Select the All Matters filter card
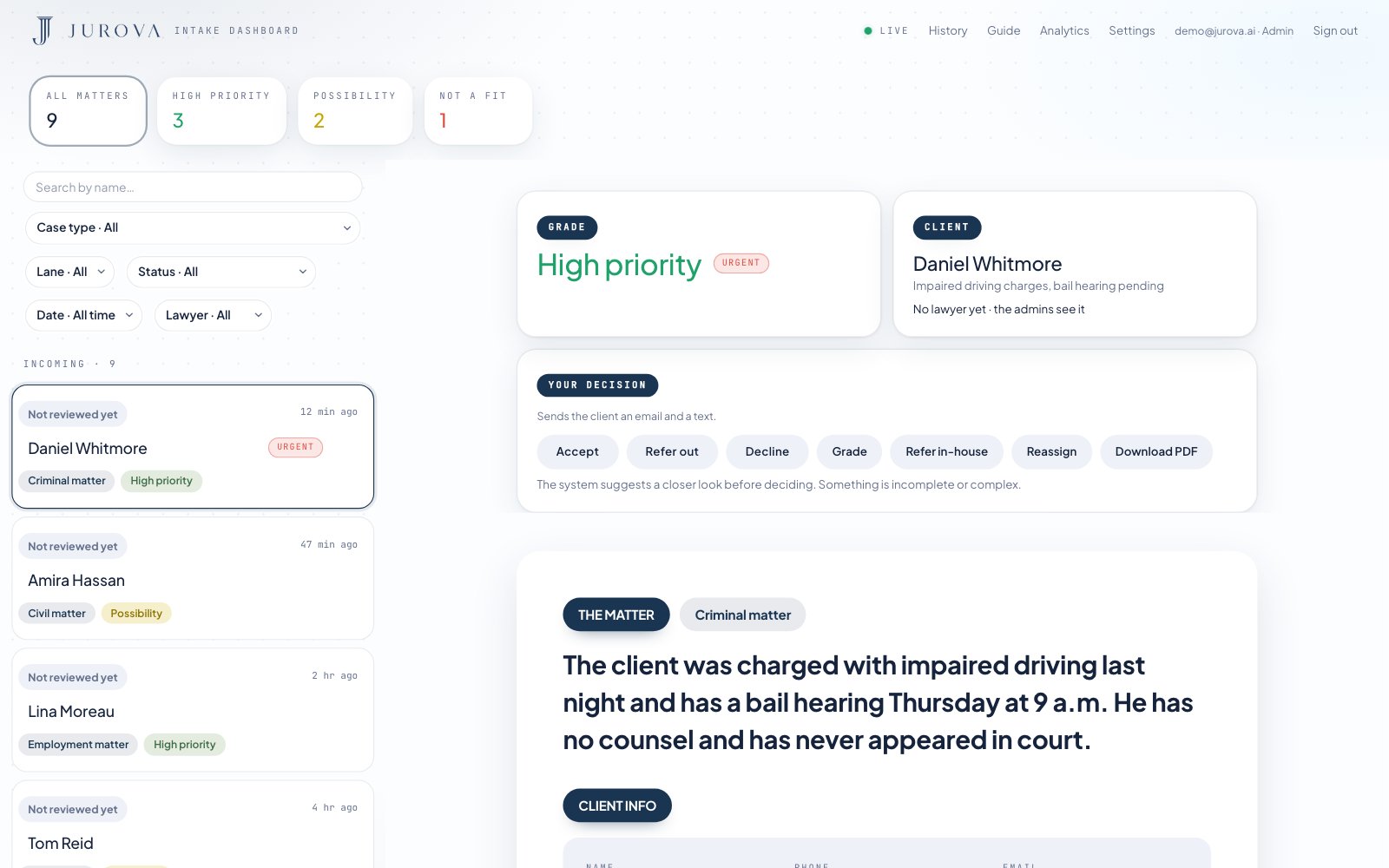 (88, 111)
